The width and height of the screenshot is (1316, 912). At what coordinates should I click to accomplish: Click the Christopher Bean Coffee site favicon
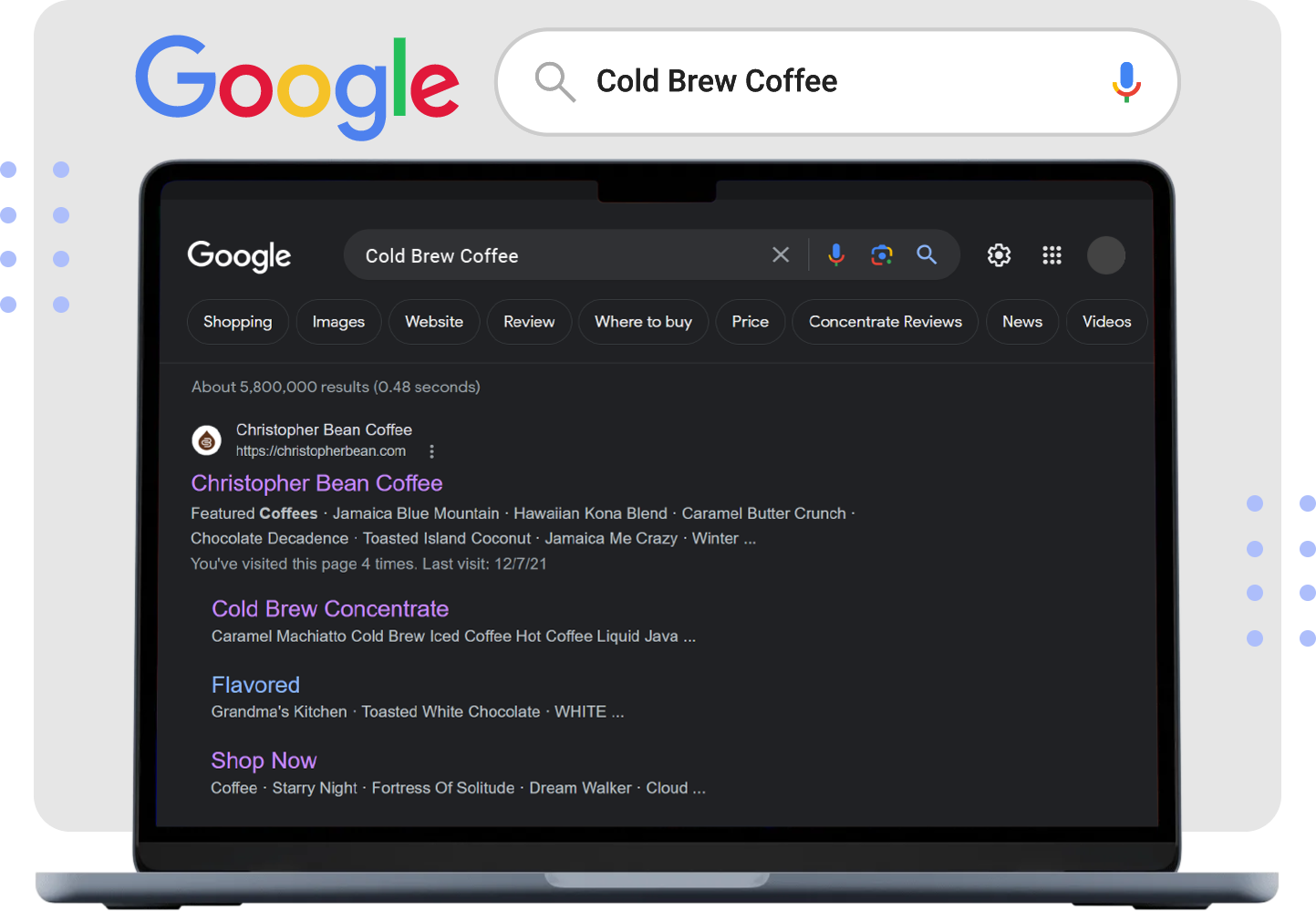point(207,440)
